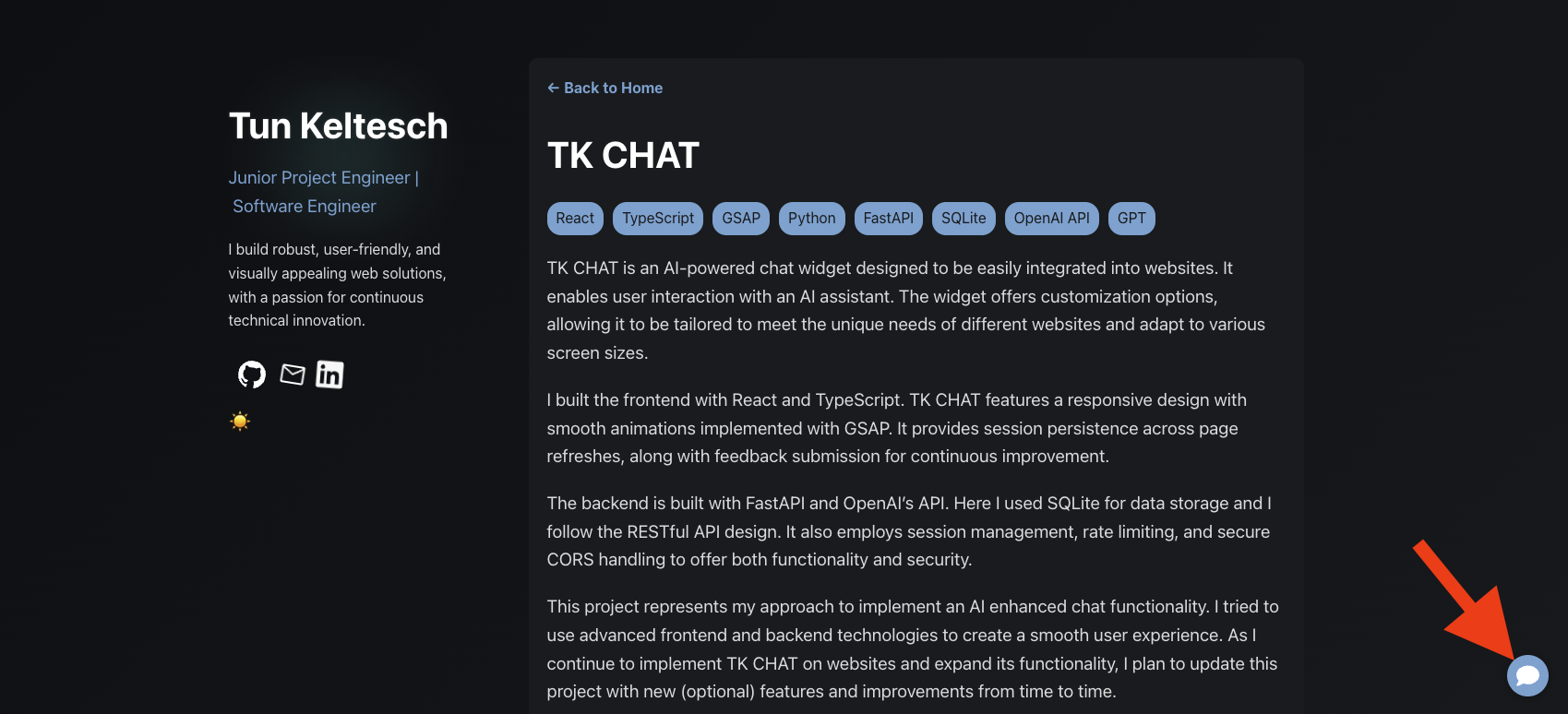Screen dimensions: 1568x714
Task: Click the Python tag pill
Action: click(x=812, y=219)
